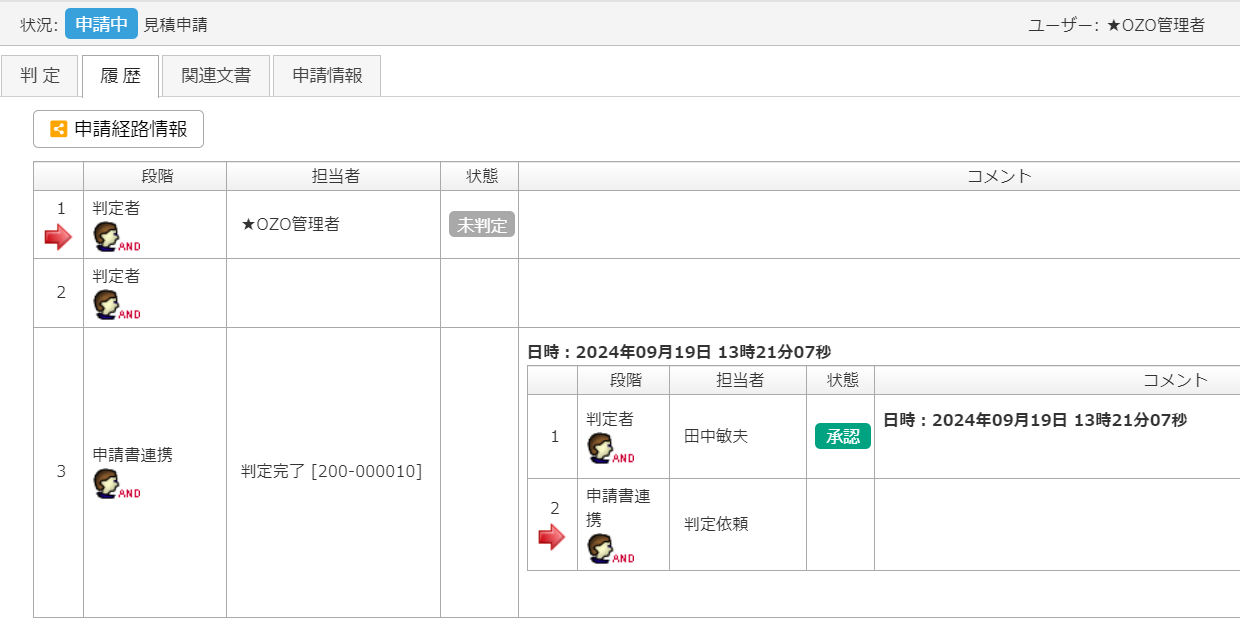Click the 田中敏夫 assignee name

click(716, 437)
